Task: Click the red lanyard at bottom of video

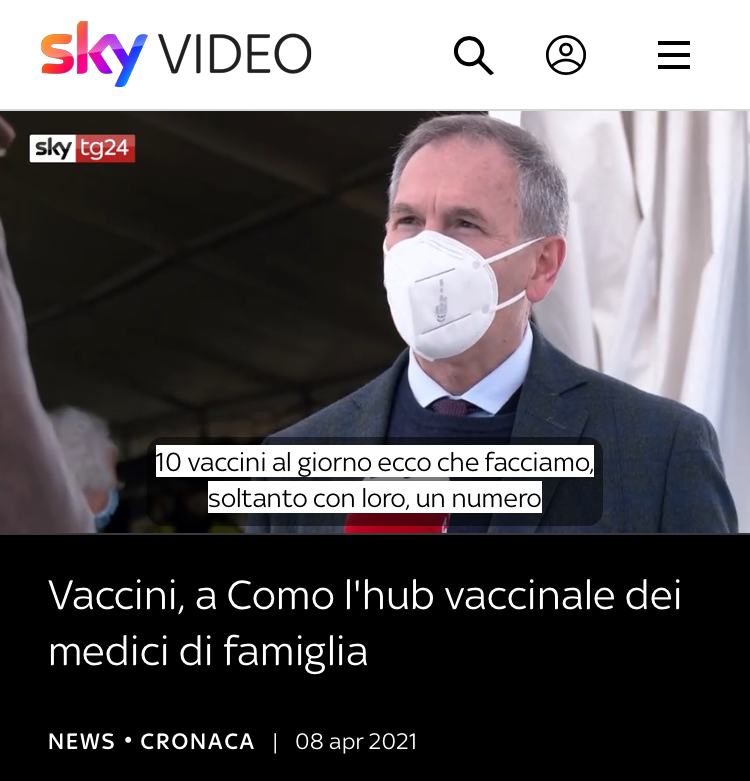Action: click(397, 524)
